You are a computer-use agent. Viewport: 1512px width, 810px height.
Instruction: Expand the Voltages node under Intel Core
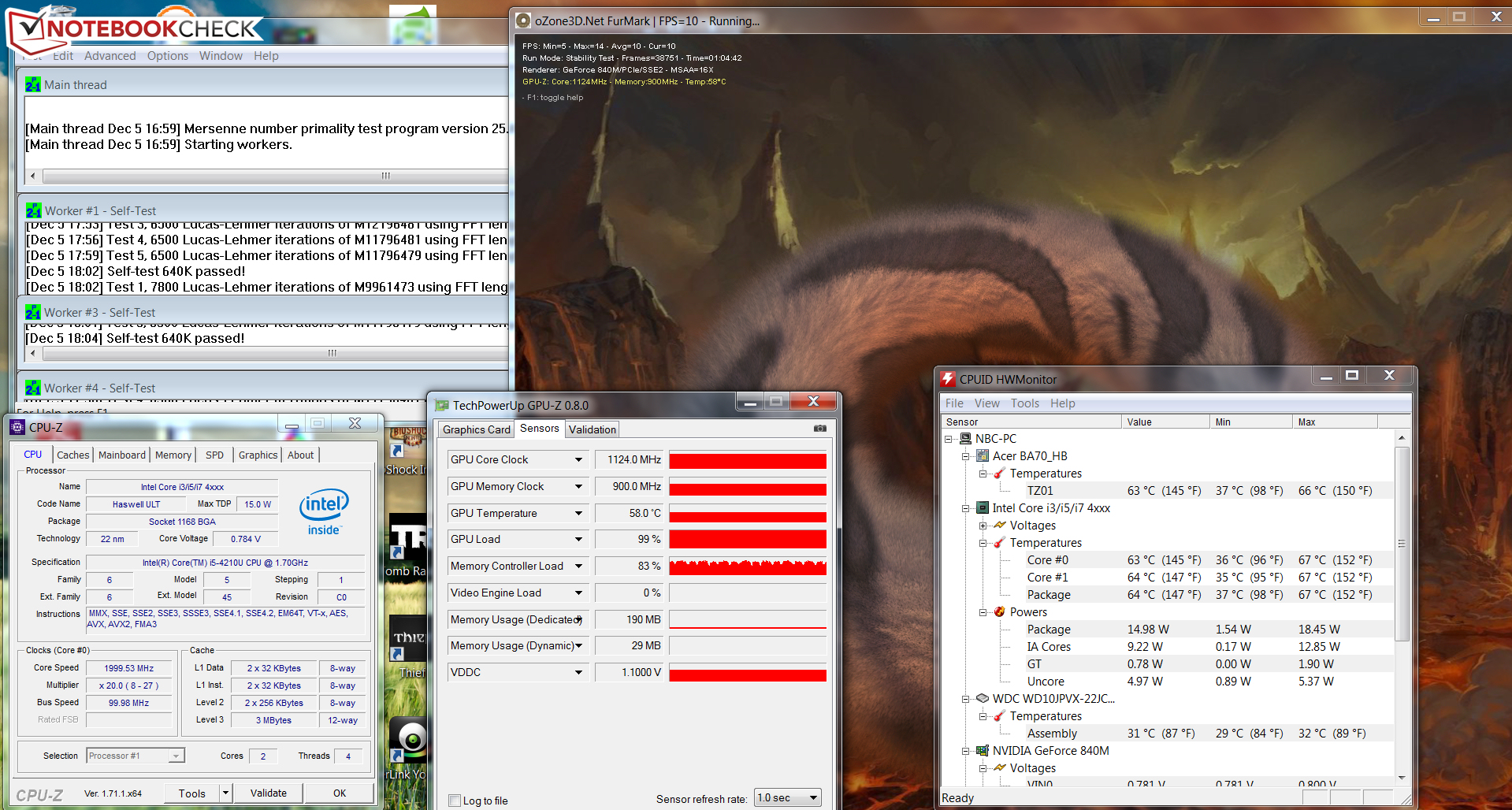coord(983,526)
